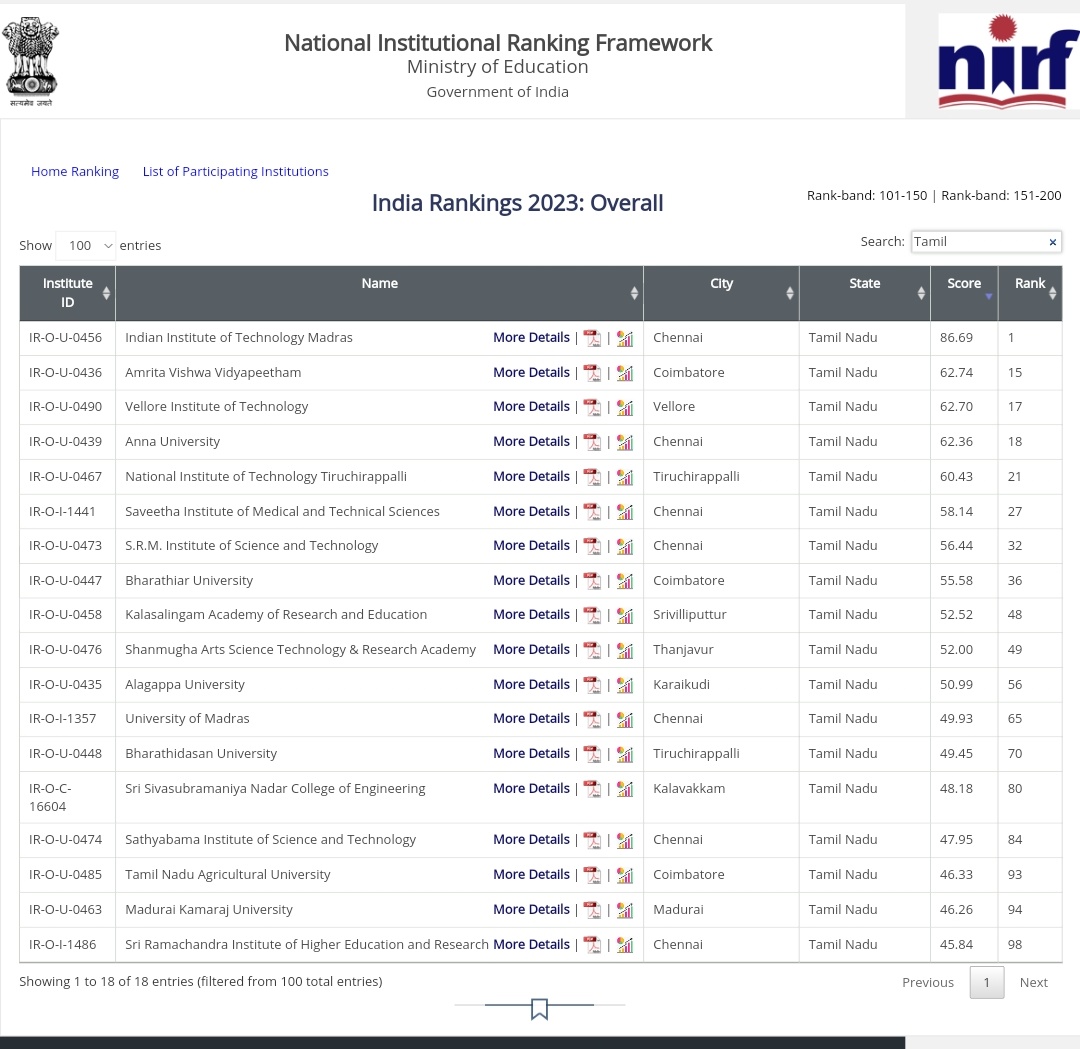Open graph icon for Amrita Vishwa Vidyapeetham
The image size is (1080, 1049).
pyautogui.click(x=625, y=373)
